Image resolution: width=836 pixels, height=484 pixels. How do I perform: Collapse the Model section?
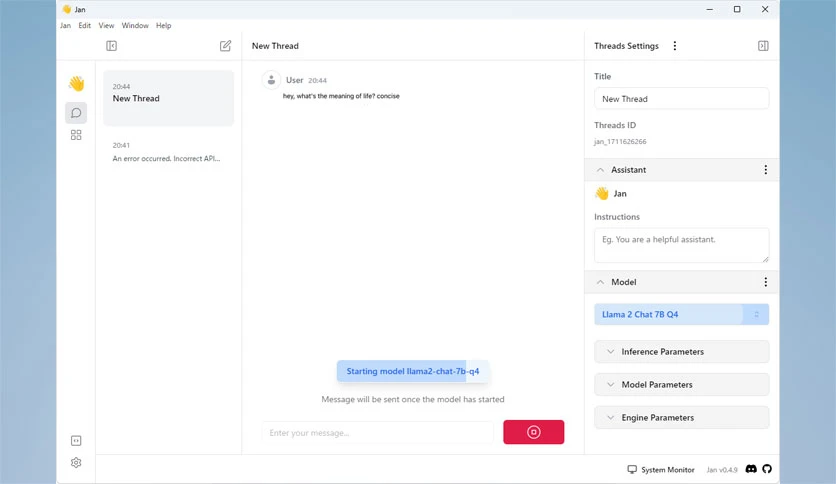(x=600, y=282)
